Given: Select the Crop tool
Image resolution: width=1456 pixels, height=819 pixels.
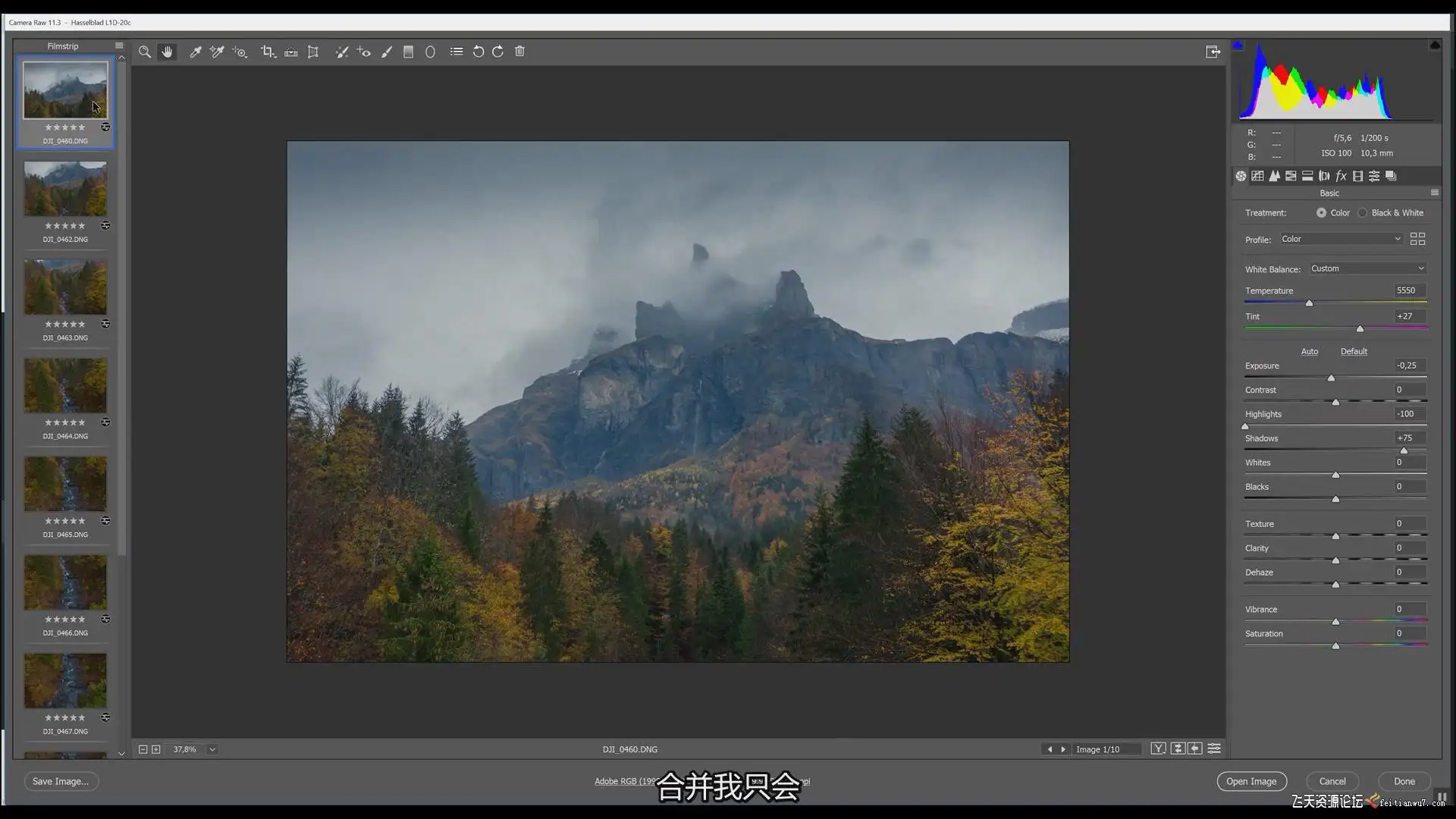Looking at the screenshot, I should (x=267, y=52).
